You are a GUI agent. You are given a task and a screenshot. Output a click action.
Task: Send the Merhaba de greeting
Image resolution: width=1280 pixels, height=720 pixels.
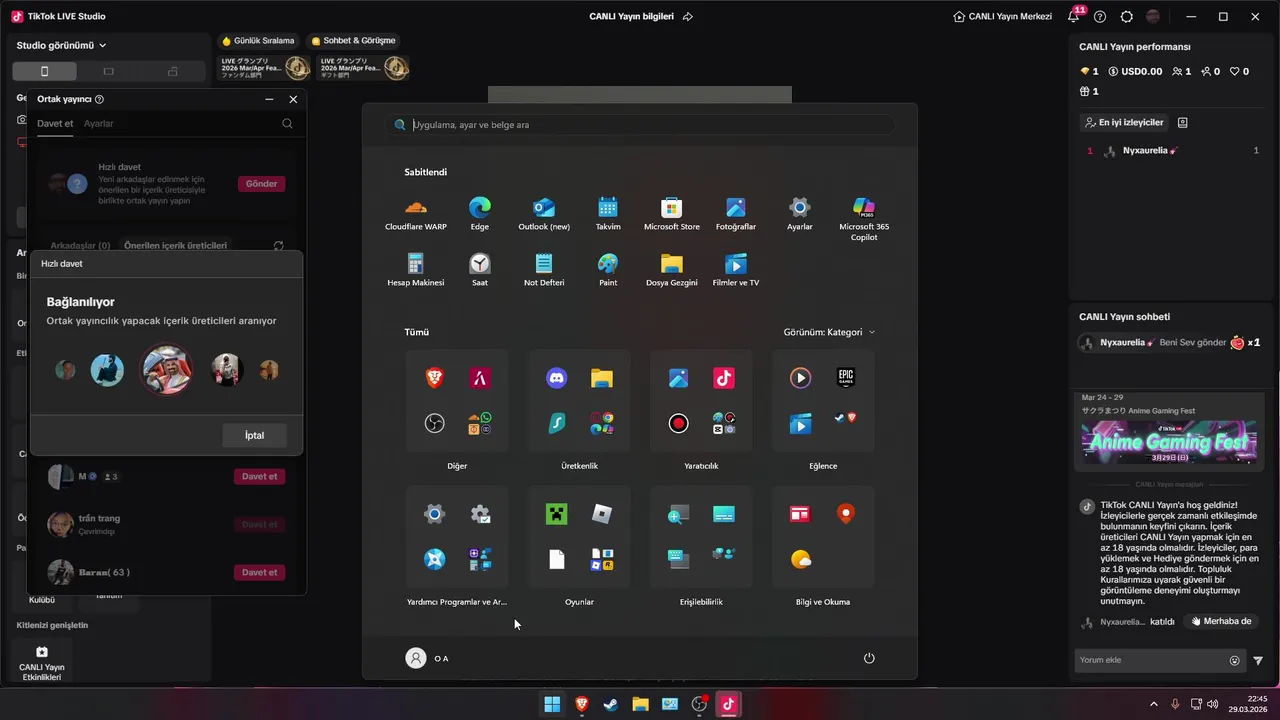[x=1220, y=621]
